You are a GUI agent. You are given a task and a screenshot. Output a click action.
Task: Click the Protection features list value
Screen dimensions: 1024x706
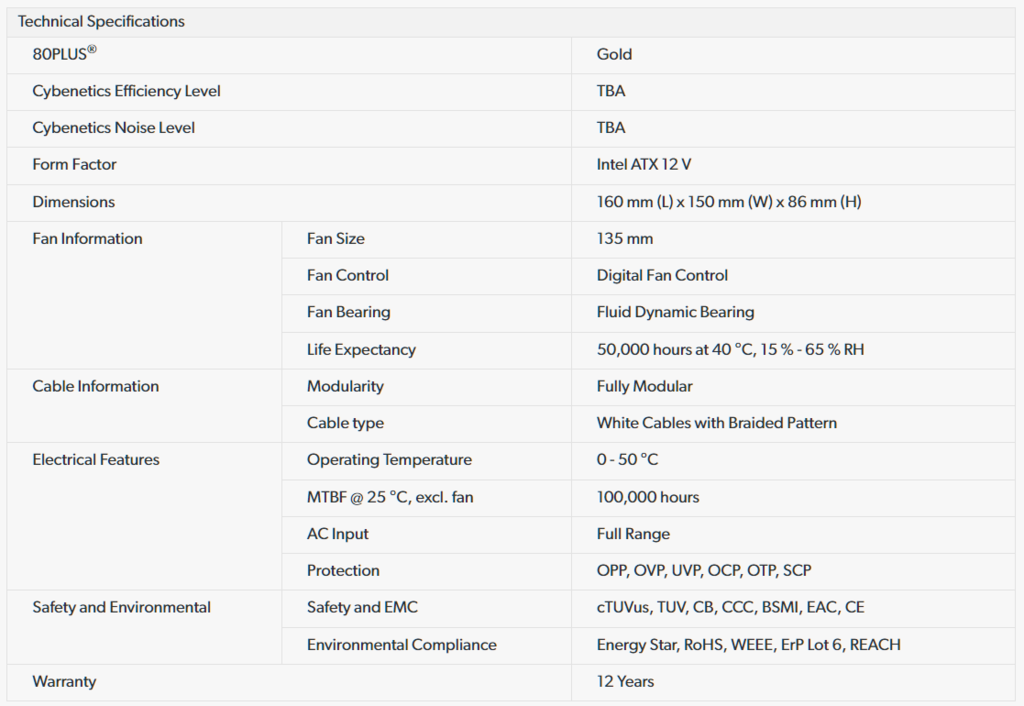(x=703, y=571)
